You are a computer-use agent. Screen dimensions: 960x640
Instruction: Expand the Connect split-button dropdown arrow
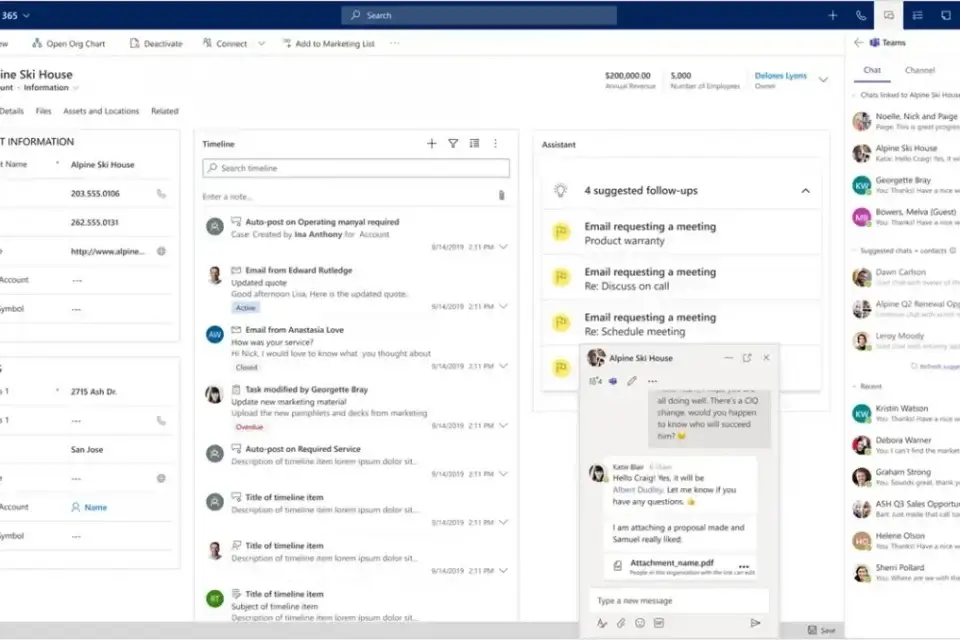(261, 44)
